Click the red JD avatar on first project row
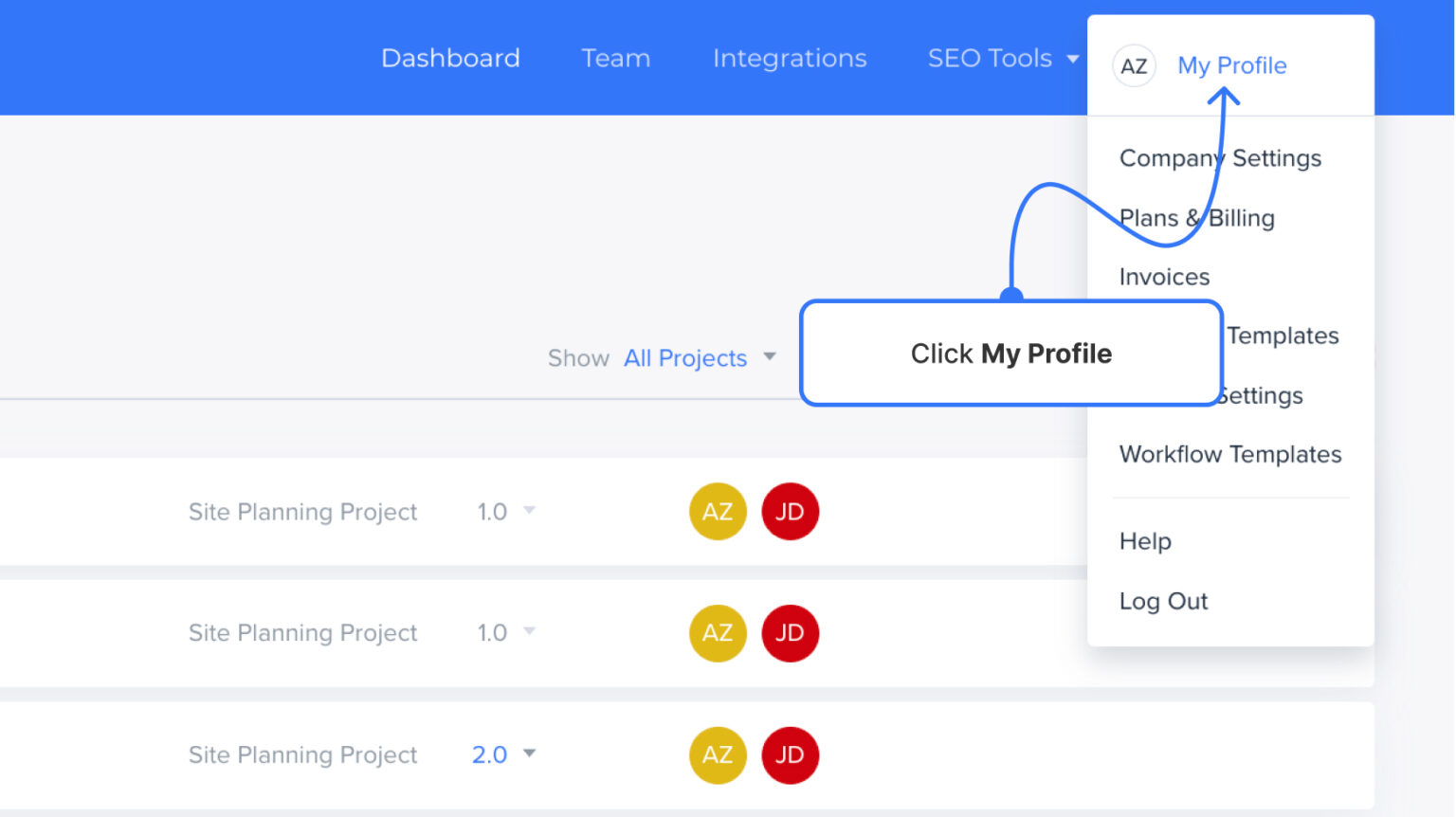The height and width of the screenshot is (817, 1456). (791, 511)
